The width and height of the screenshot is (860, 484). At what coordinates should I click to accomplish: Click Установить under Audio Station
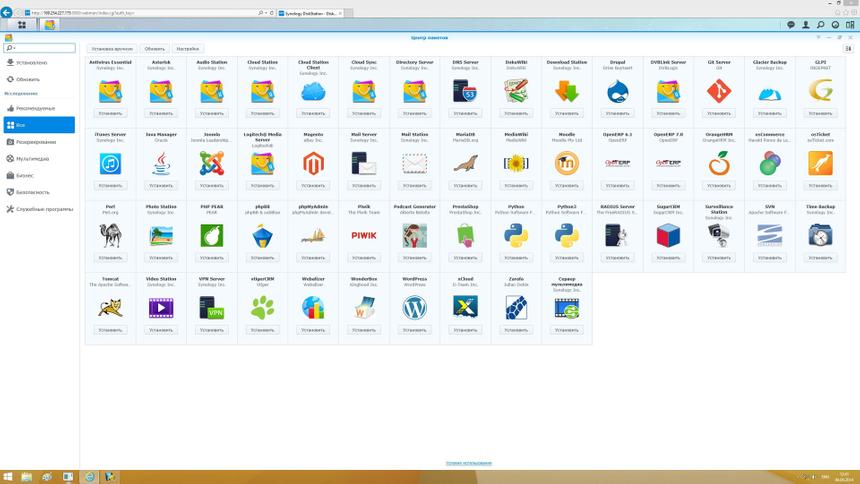click(x=212, y=114)
